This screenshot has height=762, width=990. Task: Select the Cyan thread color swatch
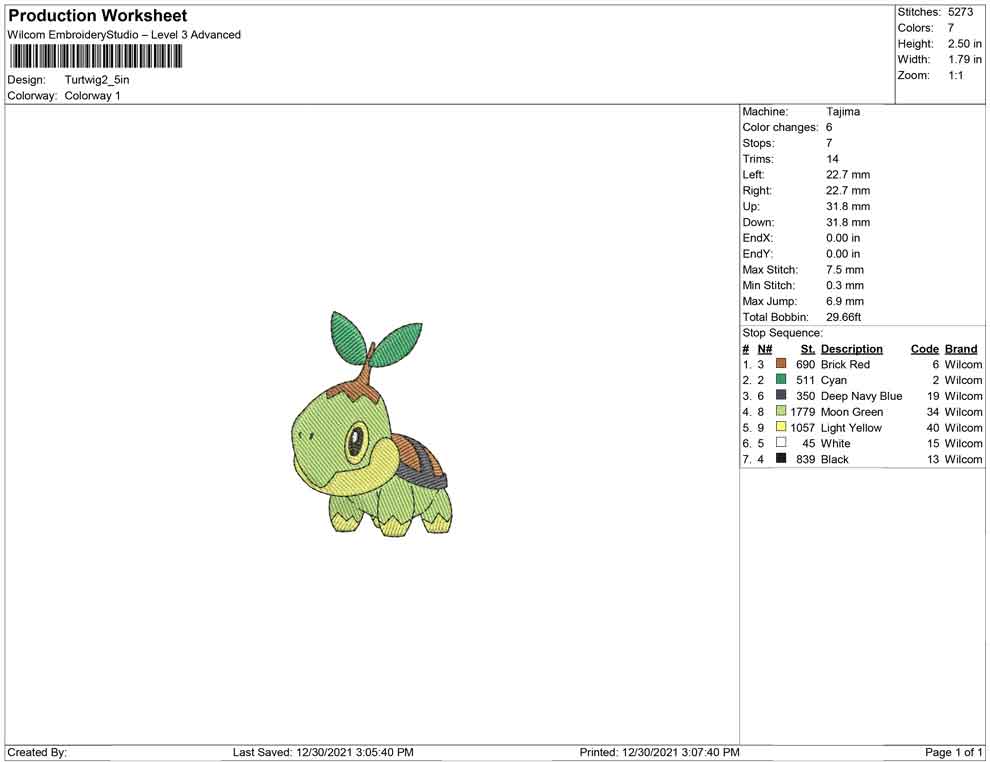tap(781, 380)
